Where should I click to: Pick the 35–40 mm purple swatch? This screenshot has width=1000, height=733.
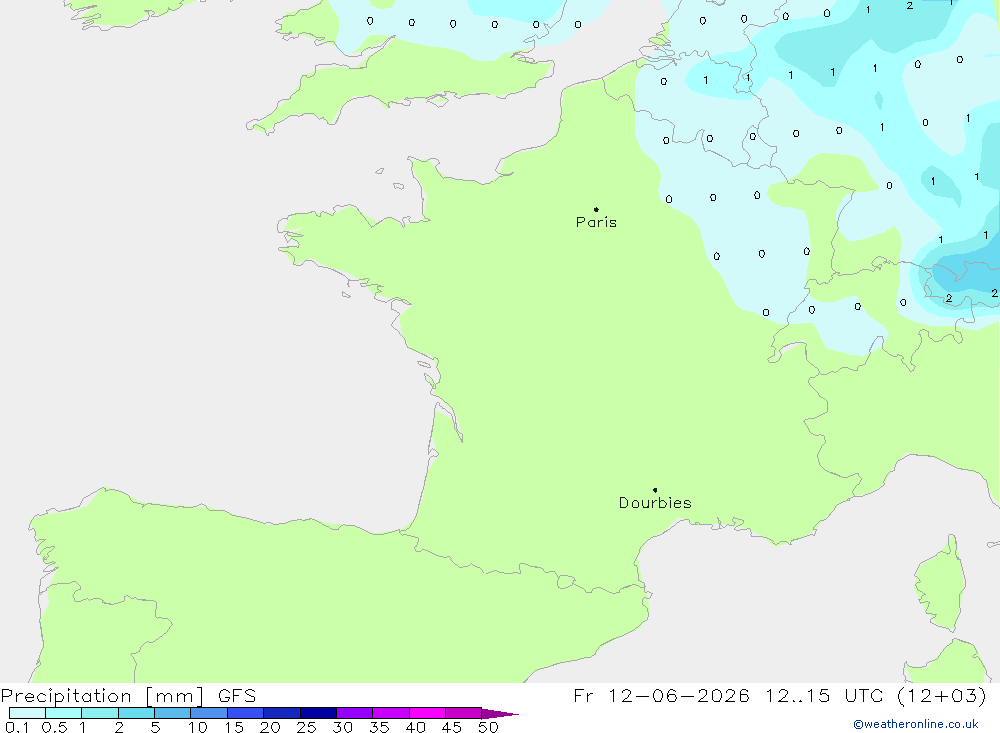click(391, 713)
